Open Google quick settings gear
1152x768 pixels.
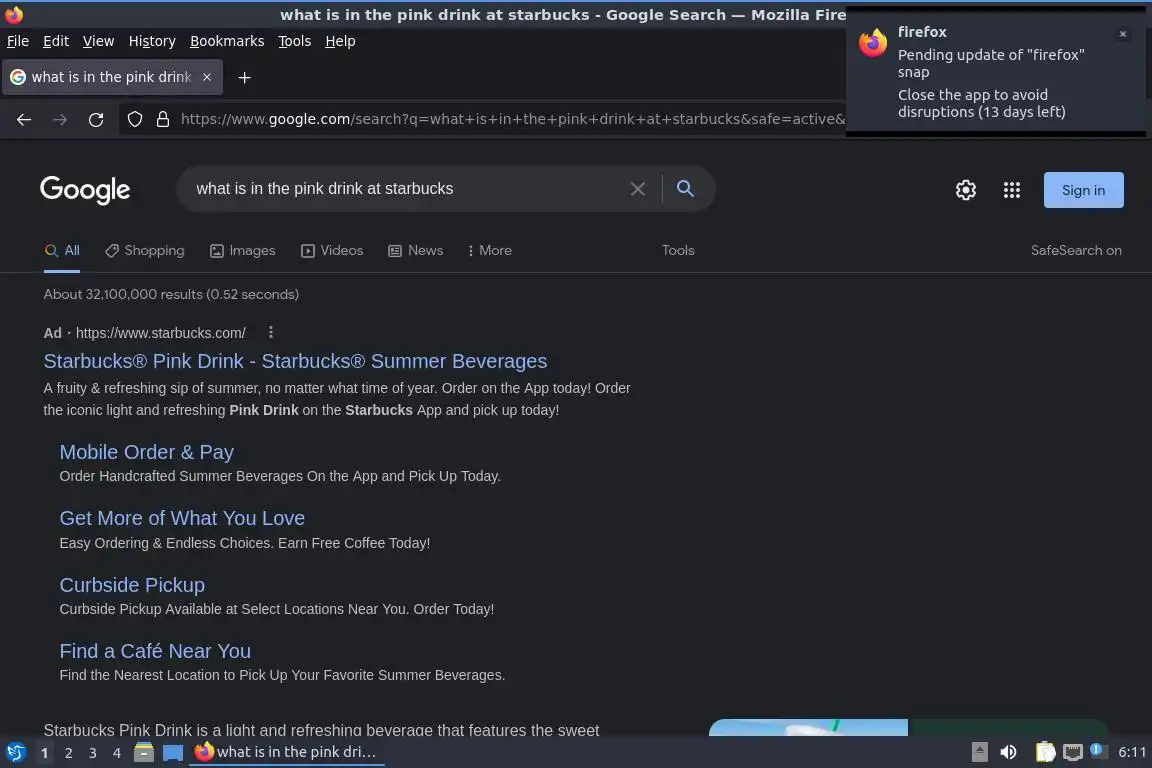click(x=965, y=190)
